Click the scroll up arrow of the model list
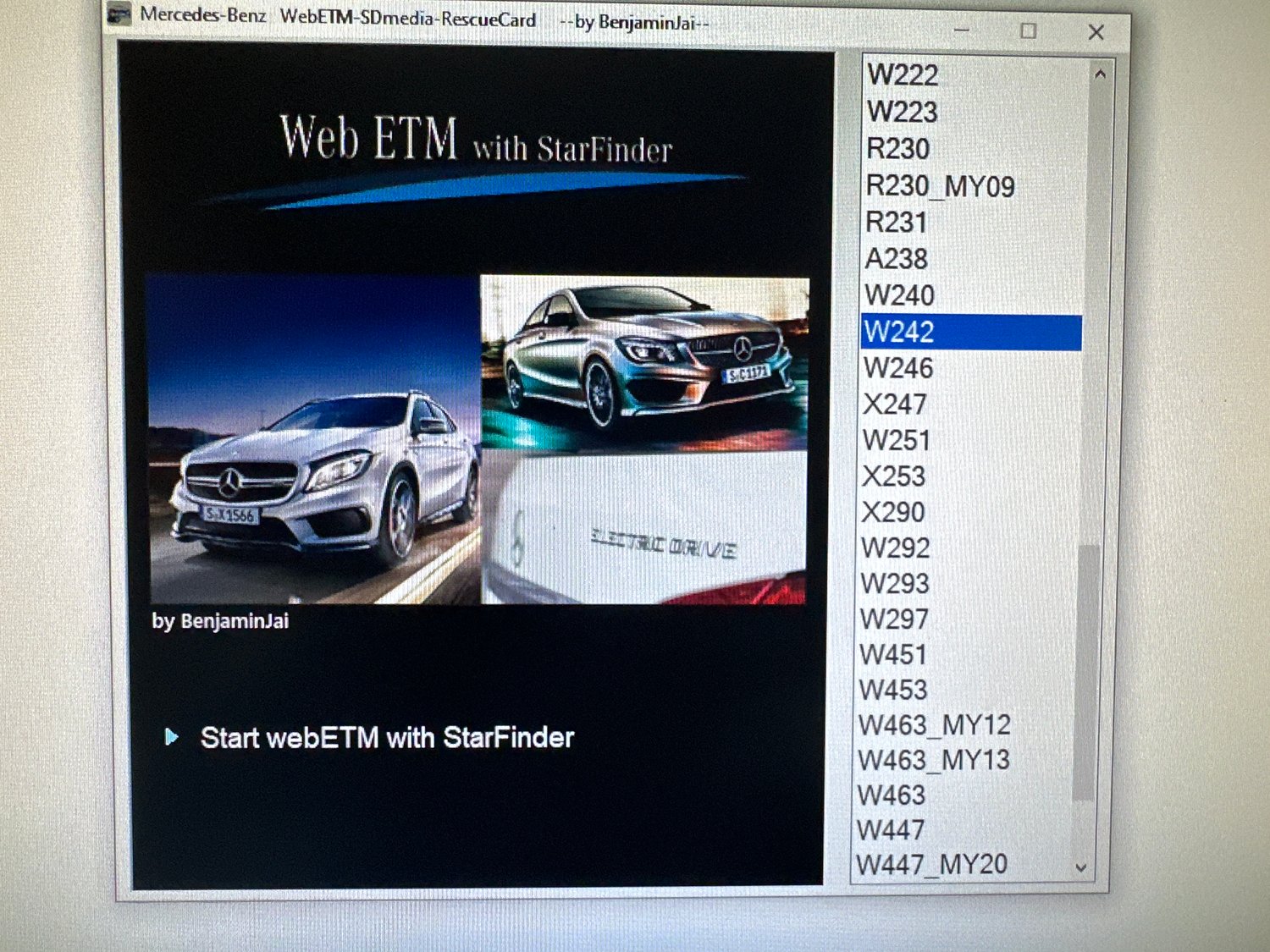Image resolution: width=1270 pixels, height=952 pixels. (x=1100, y=74)
